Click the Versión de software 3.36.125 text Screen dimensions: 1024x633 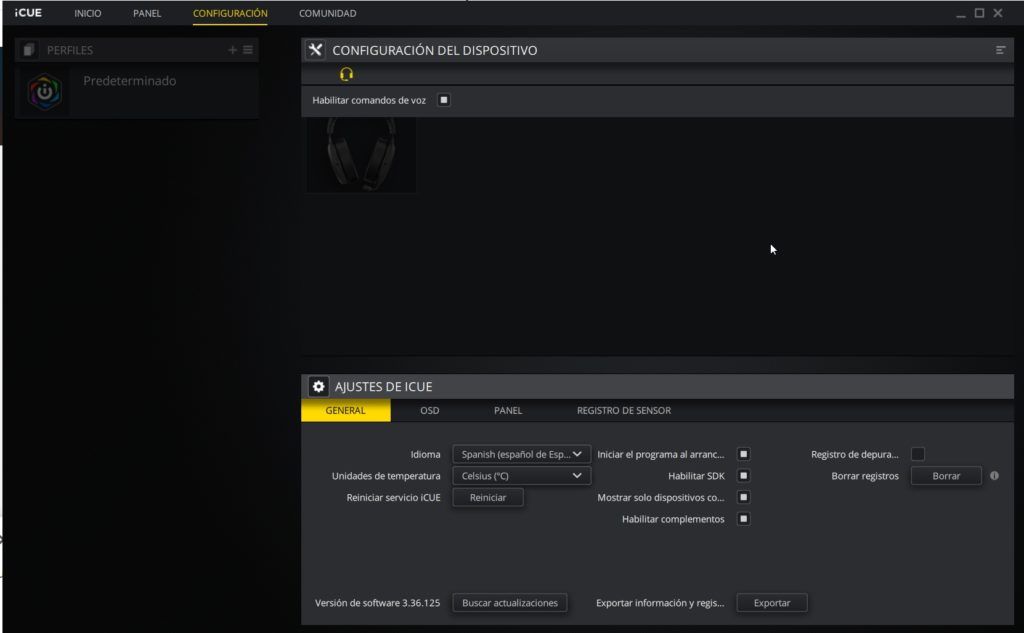click(x=377, y=602)
